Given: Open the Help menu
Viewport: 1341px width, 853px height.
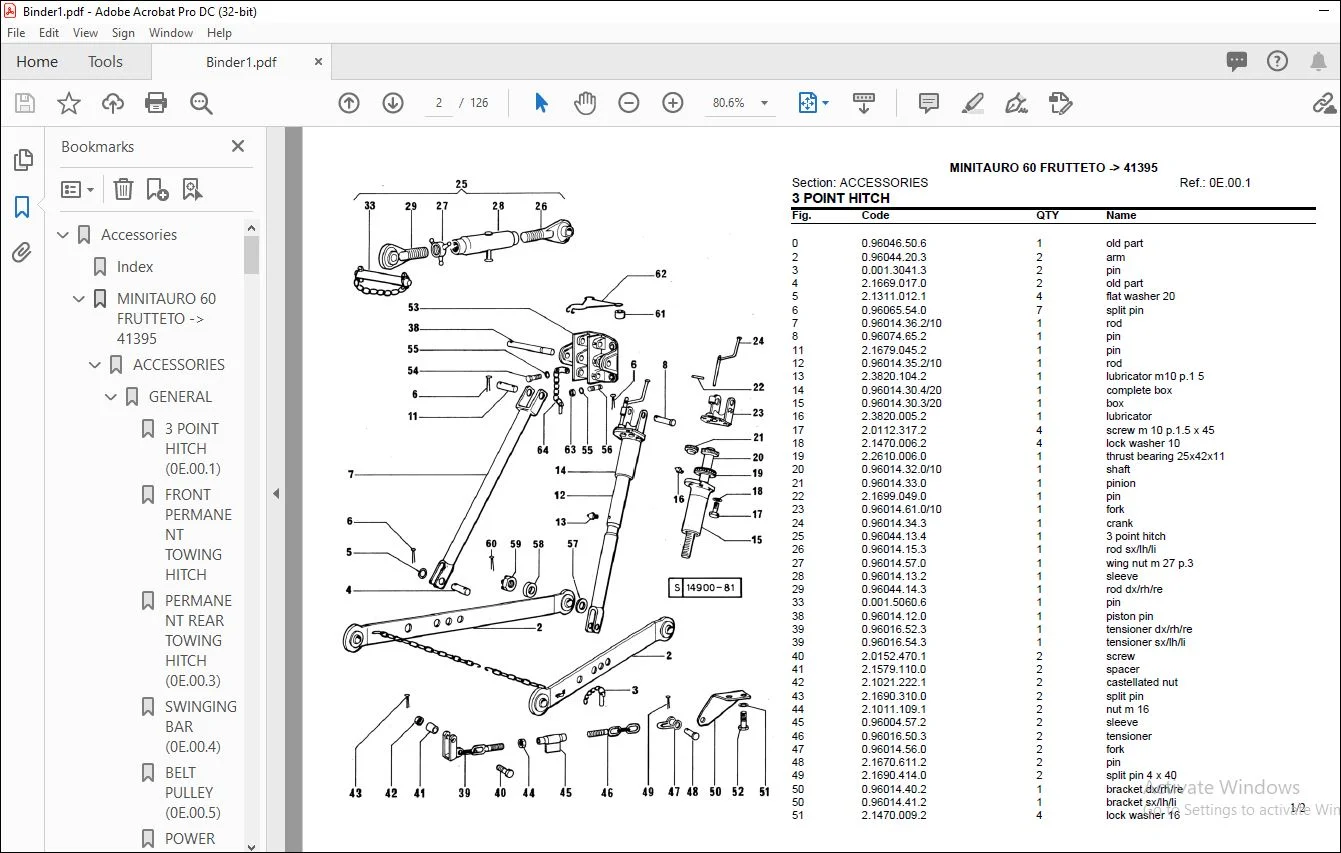Looking at the screenshot, I should pos(219,33).
